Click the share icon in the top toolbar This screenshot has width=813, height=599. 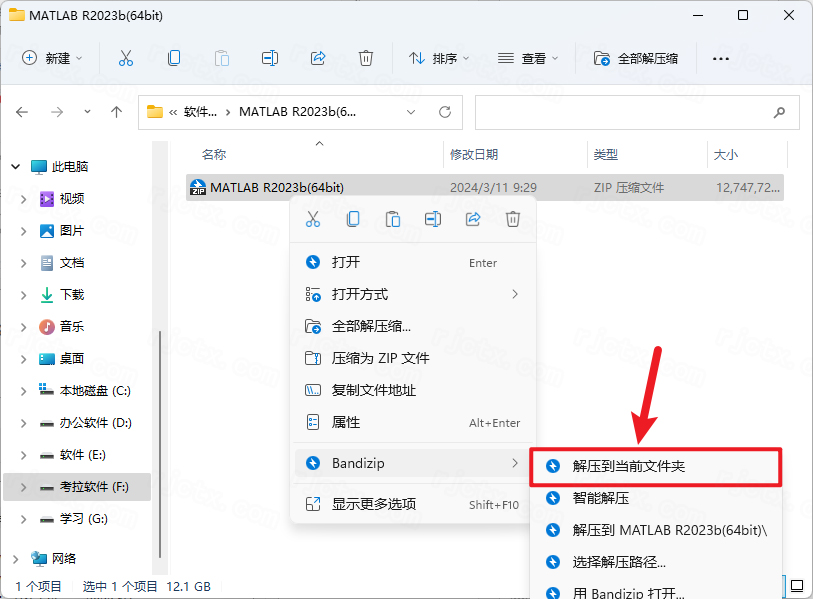[x=318, y=58]
